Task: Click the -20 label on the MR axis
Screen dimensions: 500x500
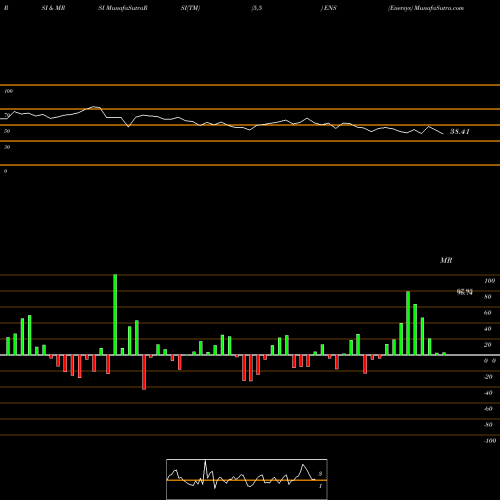Action: tap(488, 377)
